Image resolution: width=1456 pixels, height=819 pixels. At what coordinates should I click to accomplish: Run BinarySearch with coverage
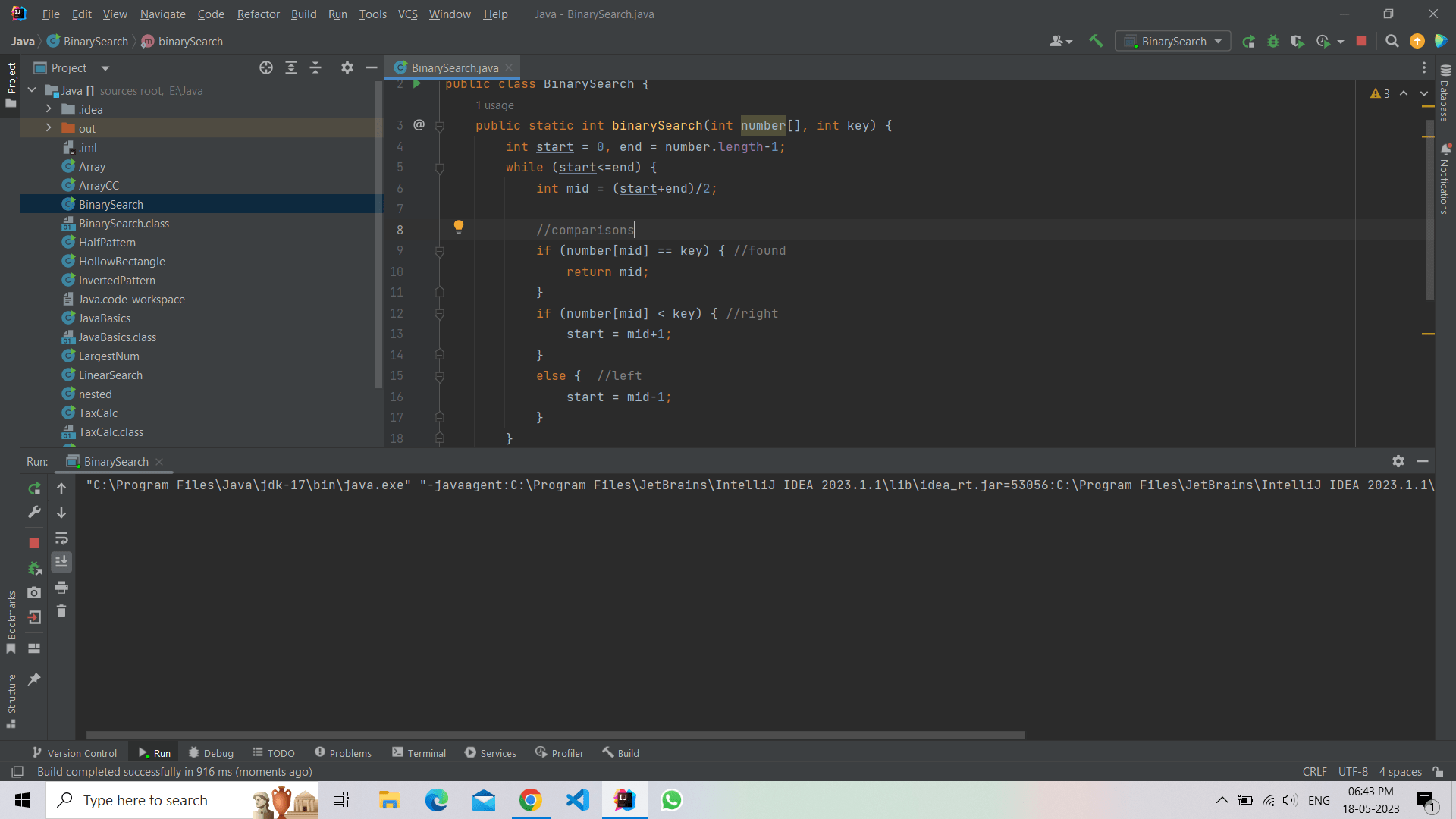[x=1298, y=42]
